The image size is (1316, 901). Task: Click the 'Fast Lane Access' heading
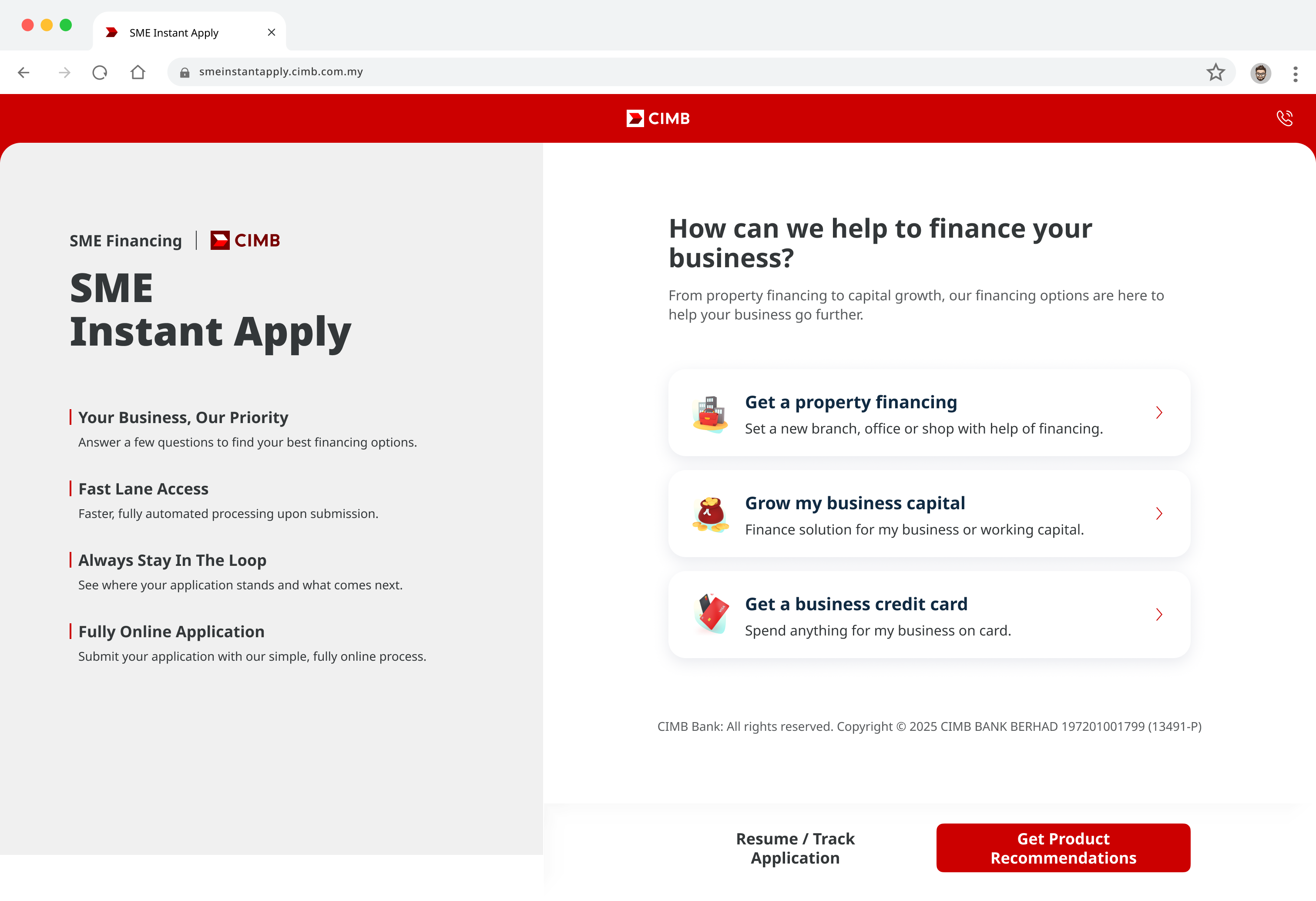[143, 489]
